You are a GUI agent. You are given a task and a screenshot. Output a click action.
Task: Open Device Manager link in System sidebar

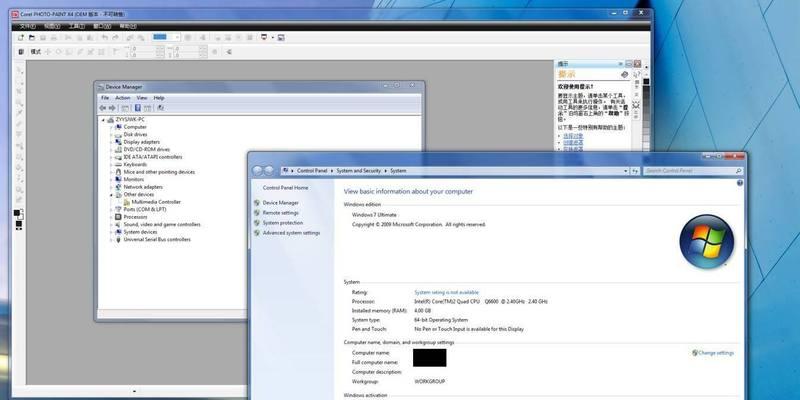[x=281, y=203]
